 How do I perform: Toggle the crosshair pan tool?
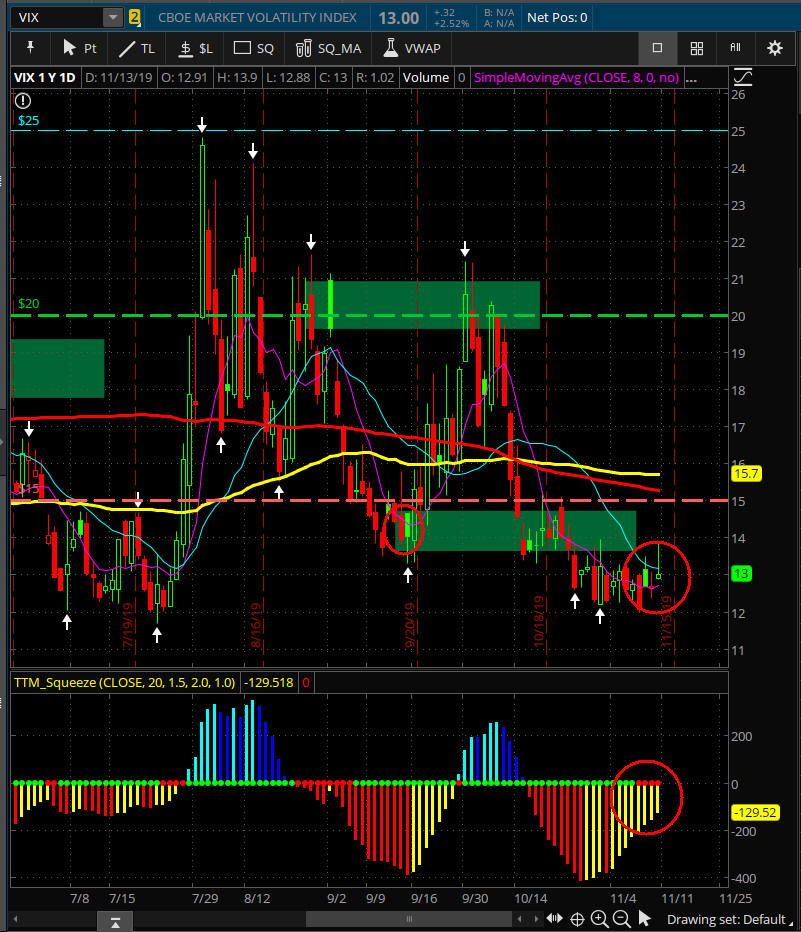coord(577,919)
